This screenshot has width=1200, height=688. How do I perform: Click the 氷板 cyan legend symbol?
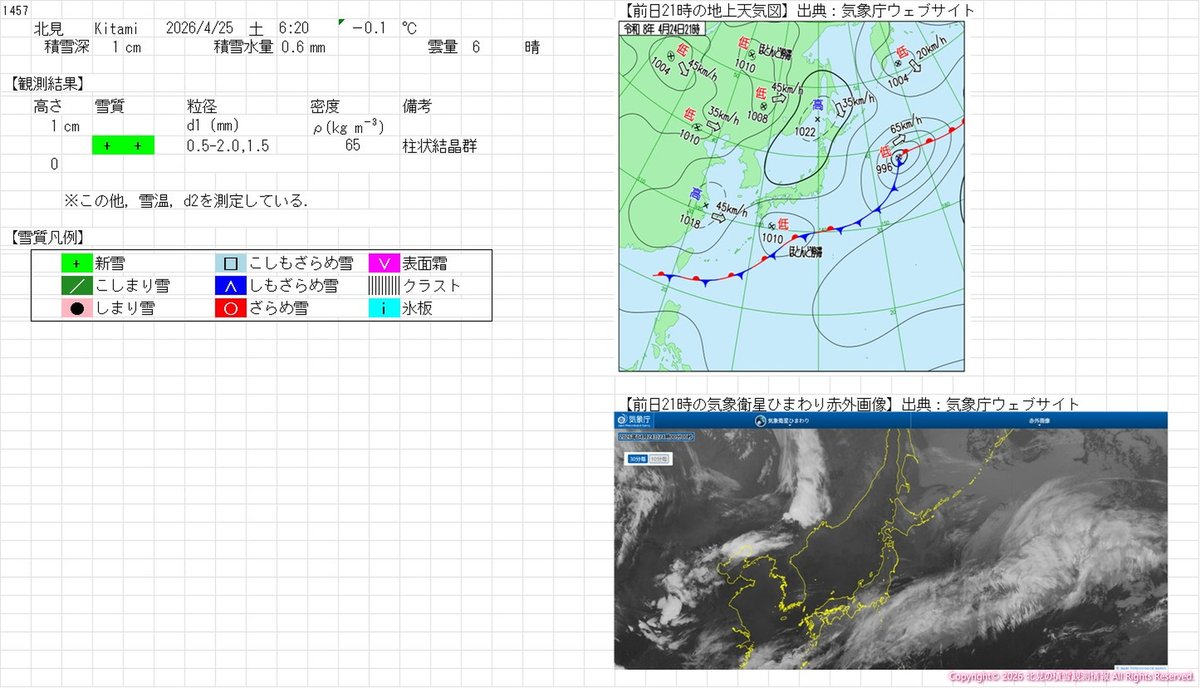381,308
